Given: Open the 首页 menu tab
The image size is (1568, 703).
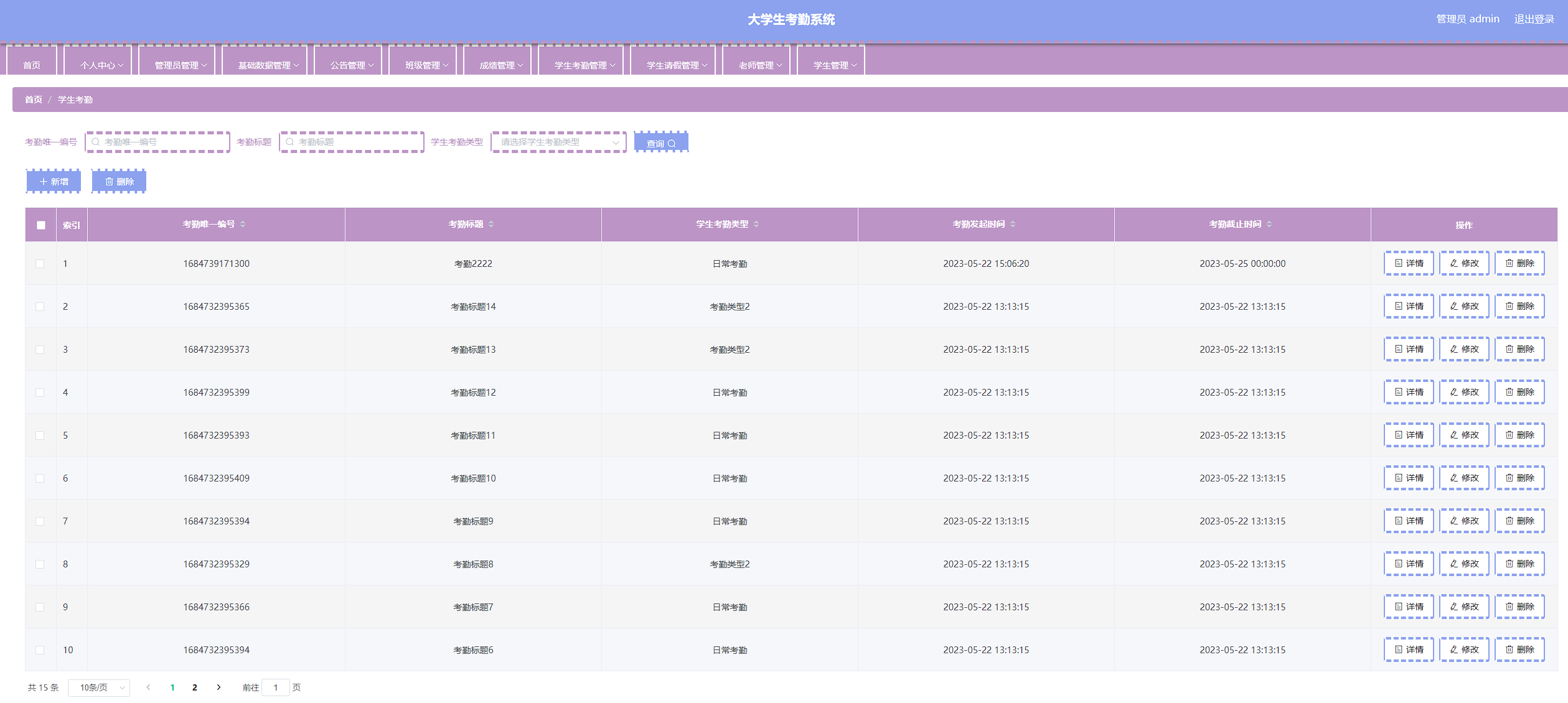Looking at the screenshot, I should pyautogui.click(x=32, y=65).
